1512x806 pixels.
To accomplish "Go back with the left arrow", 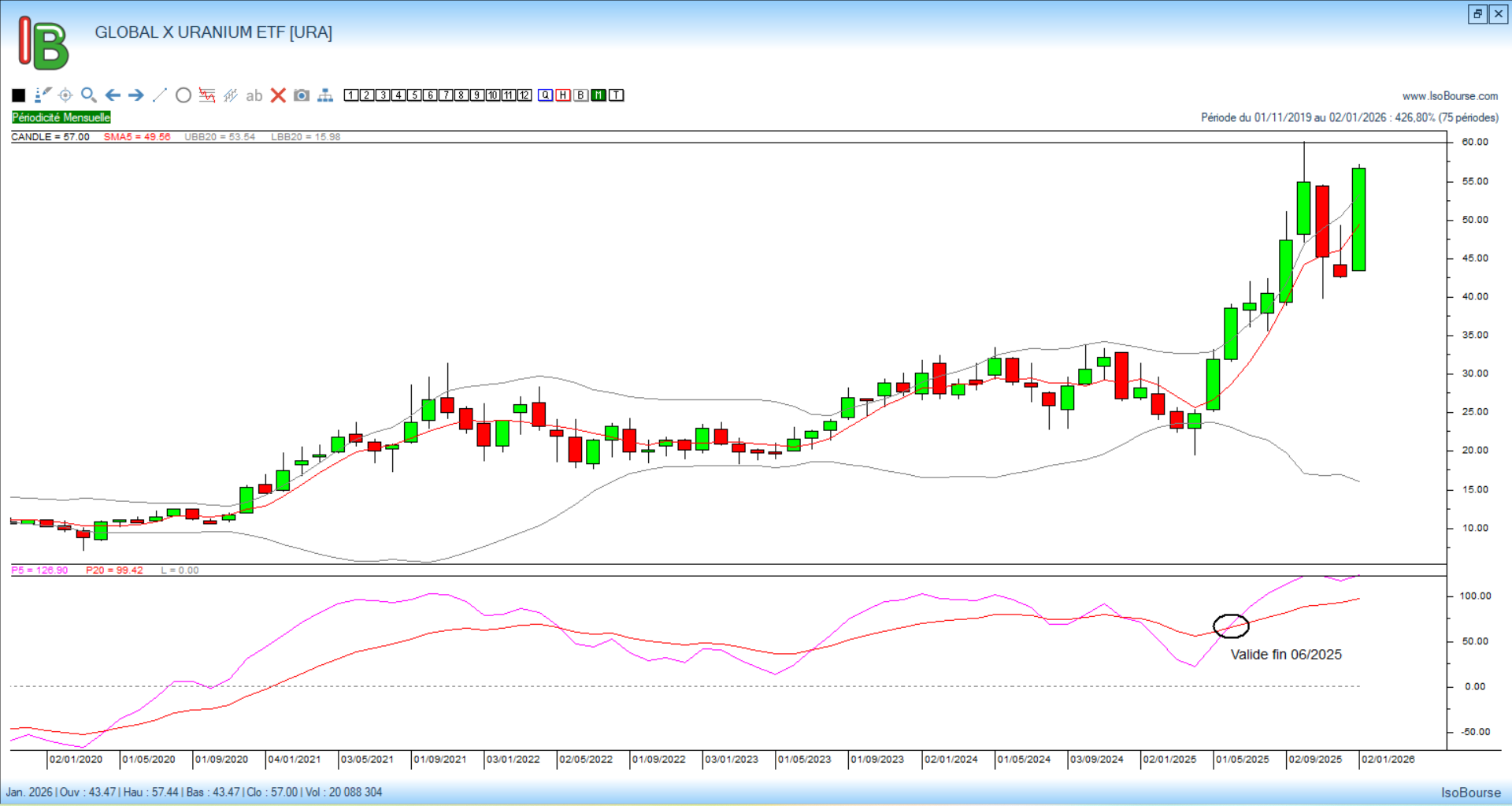I will coord(113,95).
